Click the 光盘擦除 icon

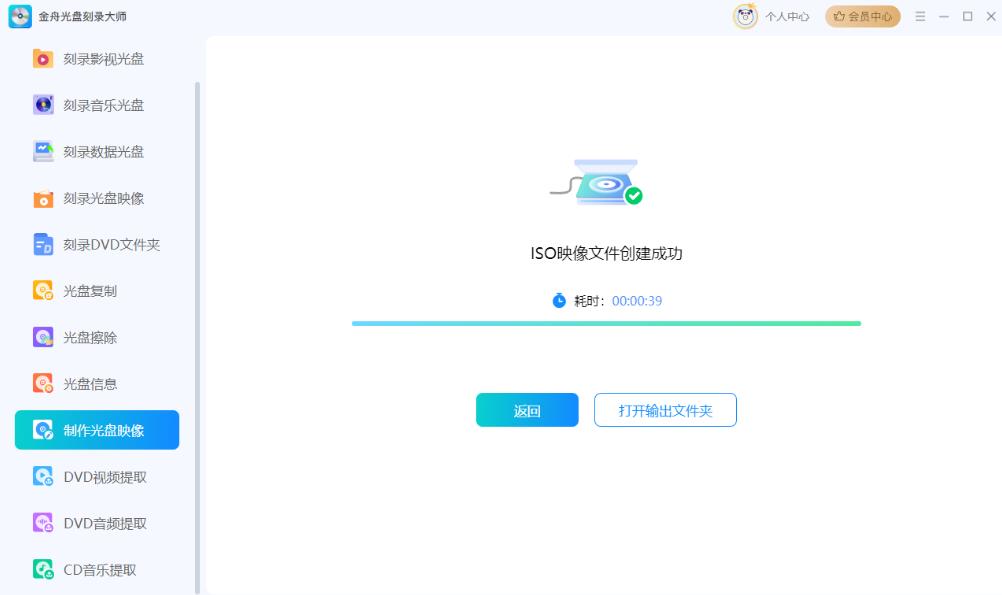pos(43,337)
